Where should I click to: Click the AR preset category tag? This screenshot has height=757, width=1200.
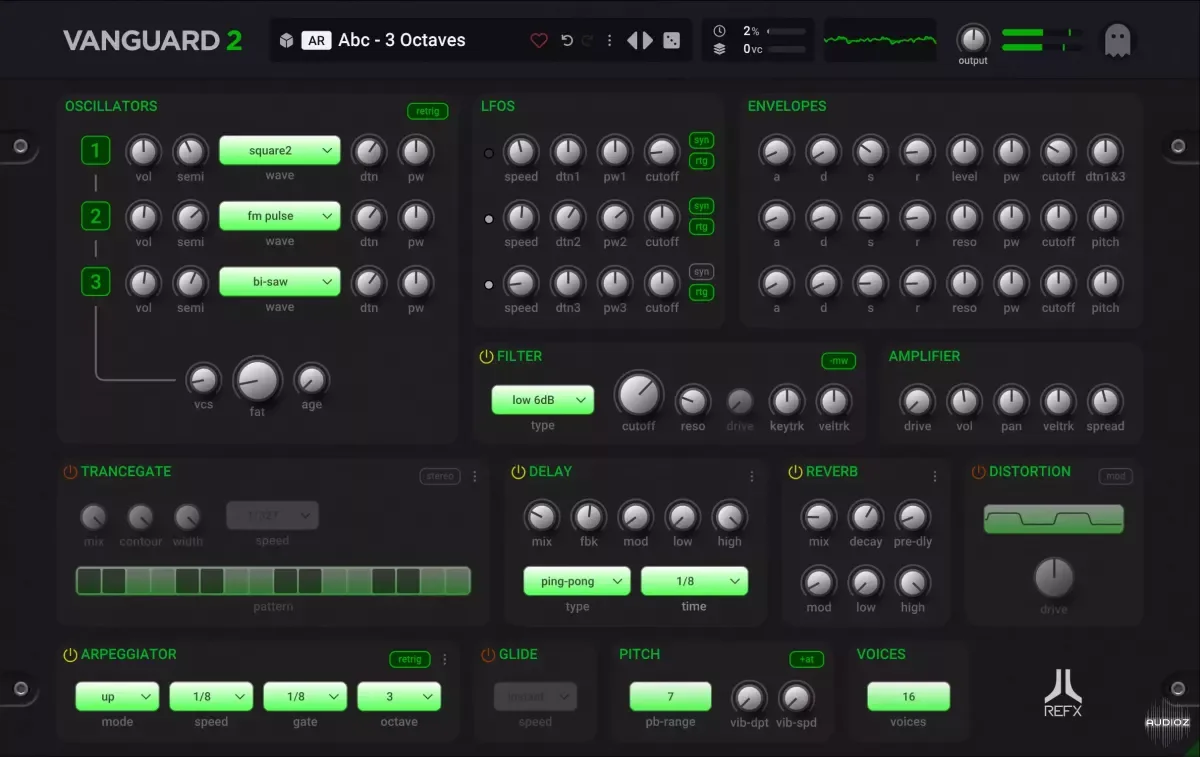click(317, 41)
